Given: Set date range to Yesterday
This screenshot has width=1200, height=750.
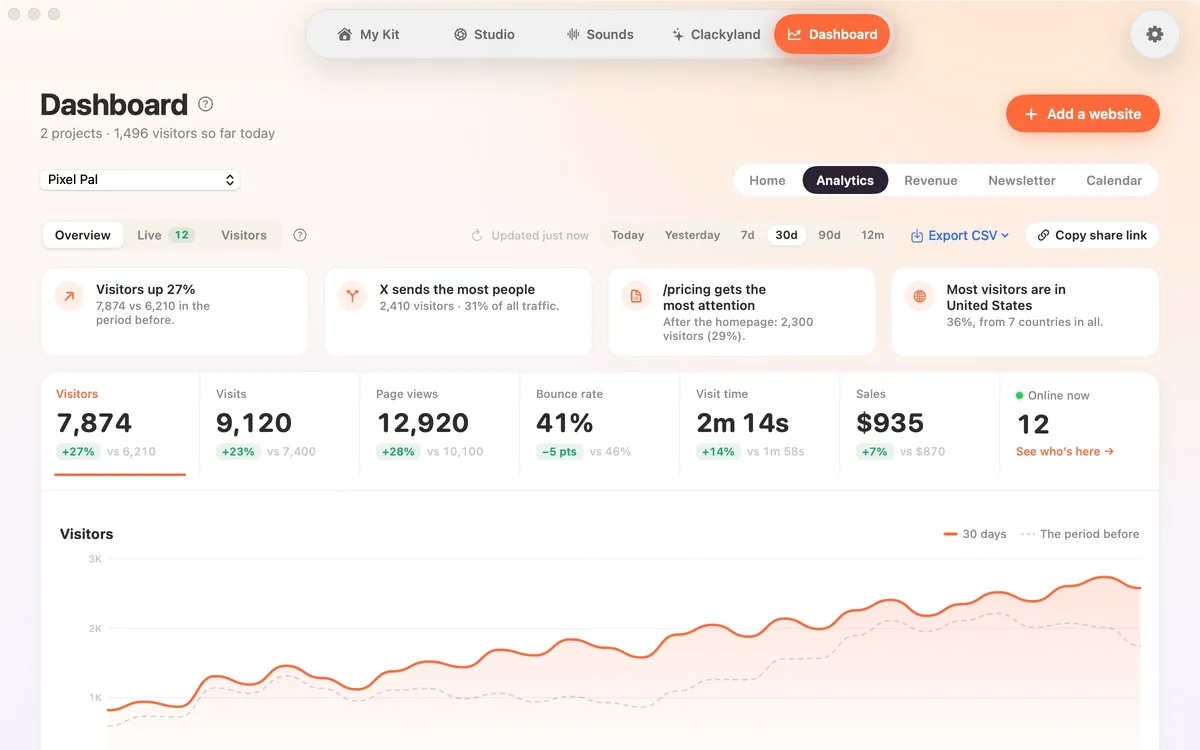Looking at the screenshot, I should (x=692, y=235).
